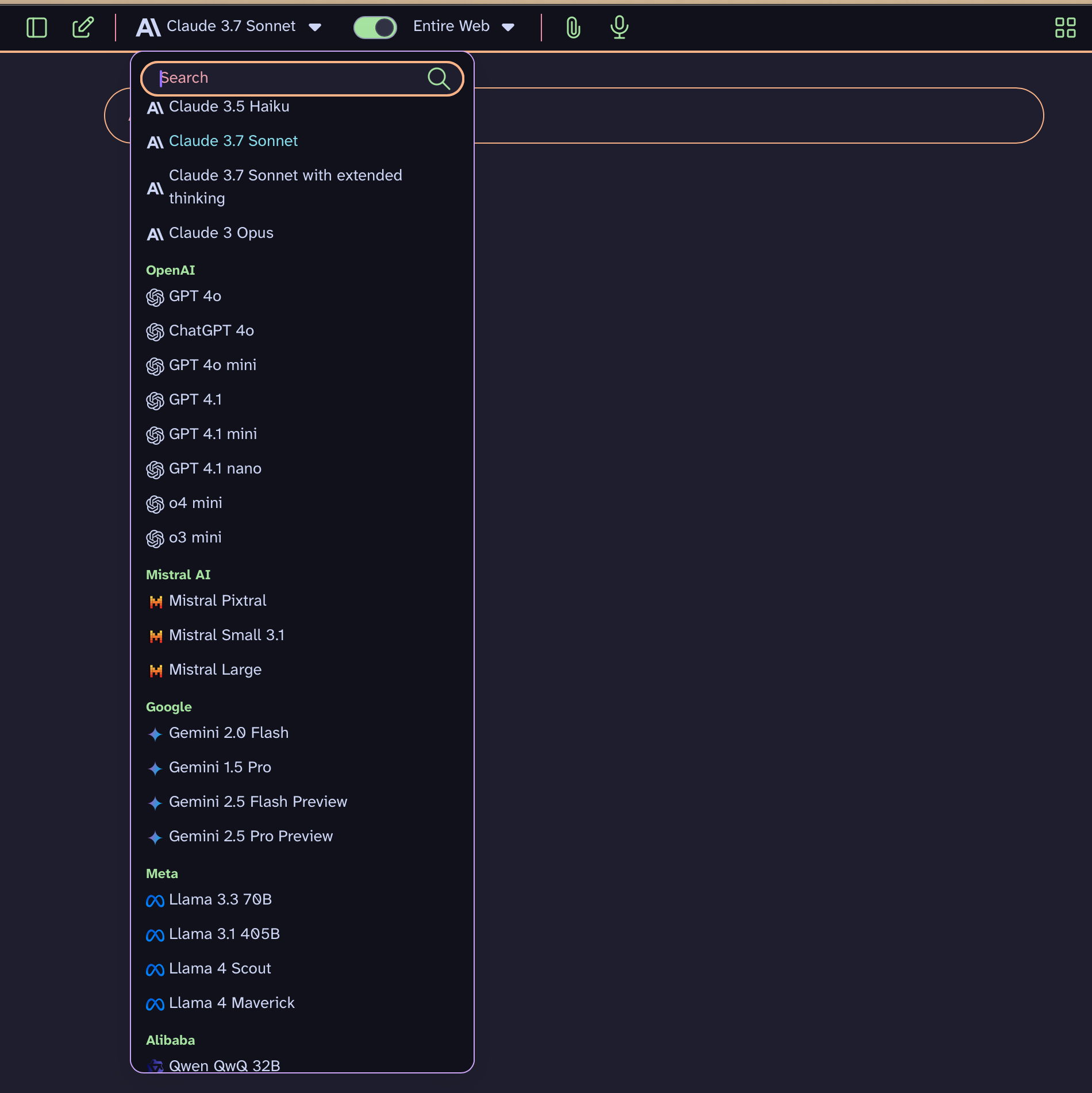Screen dimensions: 1092x1093
Task: Switch to Llama 4 Maverick
Action: click(x=231, y=1003)
